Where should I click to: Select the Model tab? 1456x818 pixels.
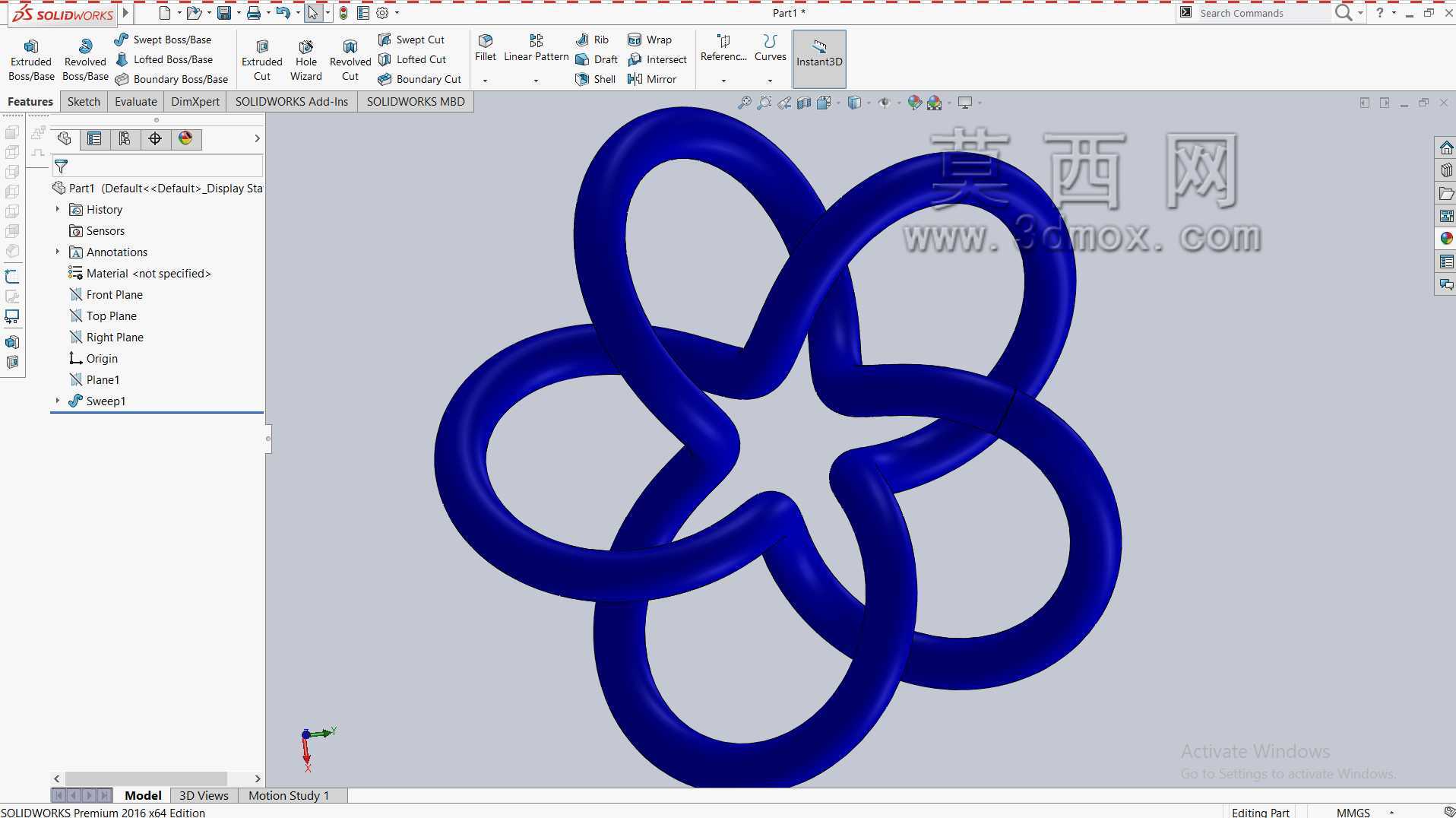[x=143, y=795]
